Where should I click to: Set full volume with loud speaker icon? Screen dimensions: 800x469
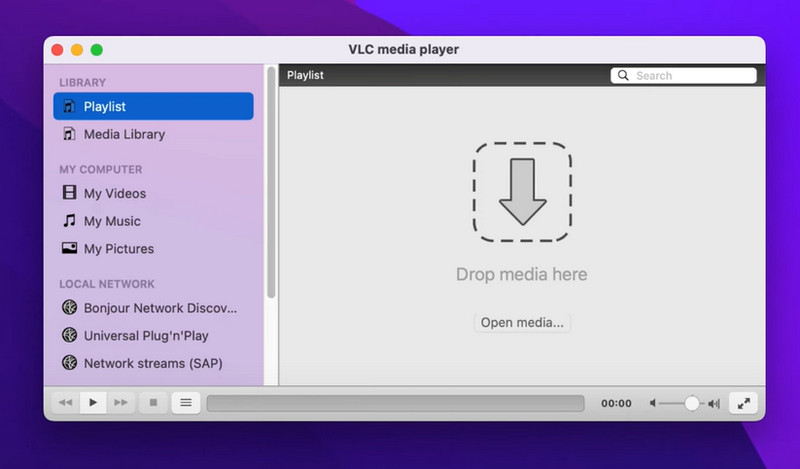[x=714, y=404]
